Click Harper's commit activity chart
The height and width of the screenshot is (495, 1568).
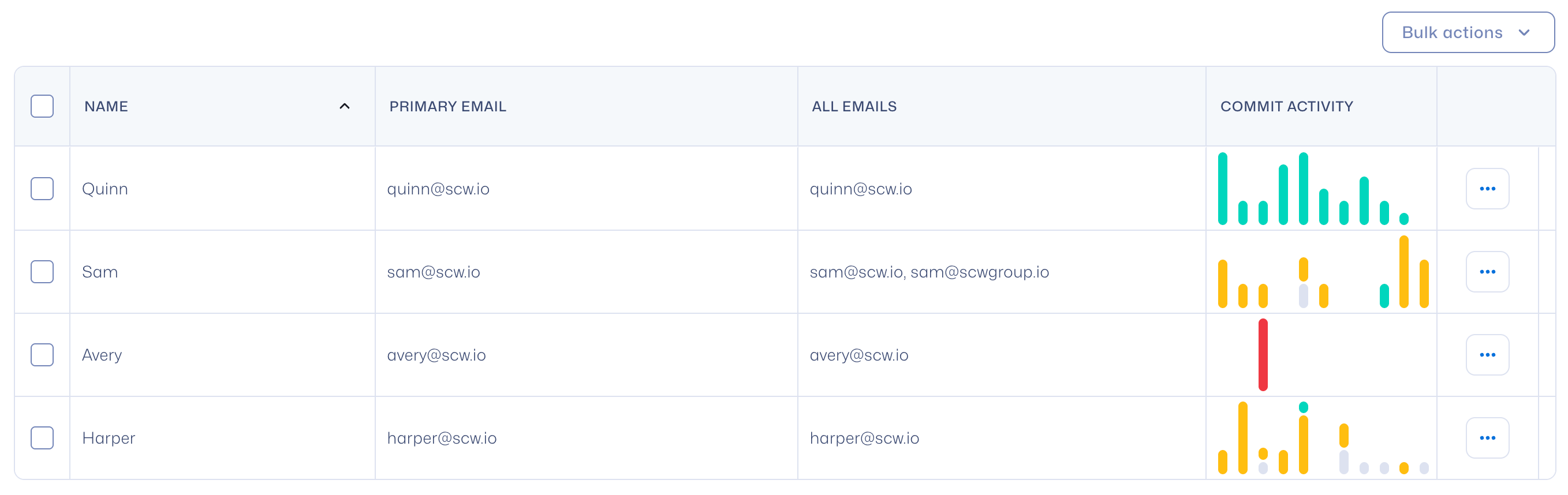coord(1322,438)
